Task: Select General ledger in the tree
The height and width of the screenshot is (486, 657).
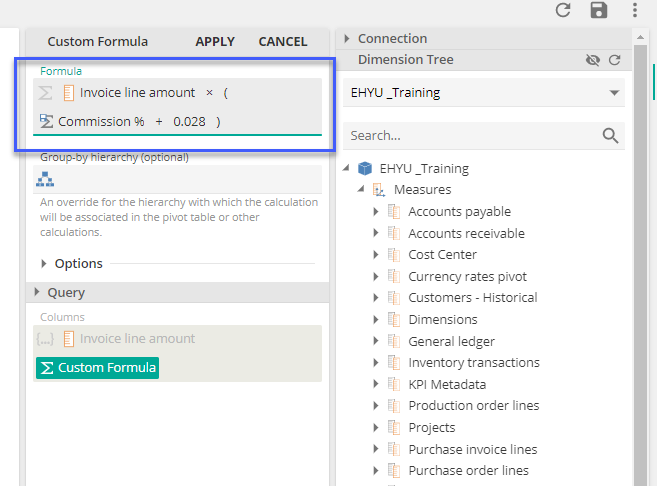Action: 451,341
